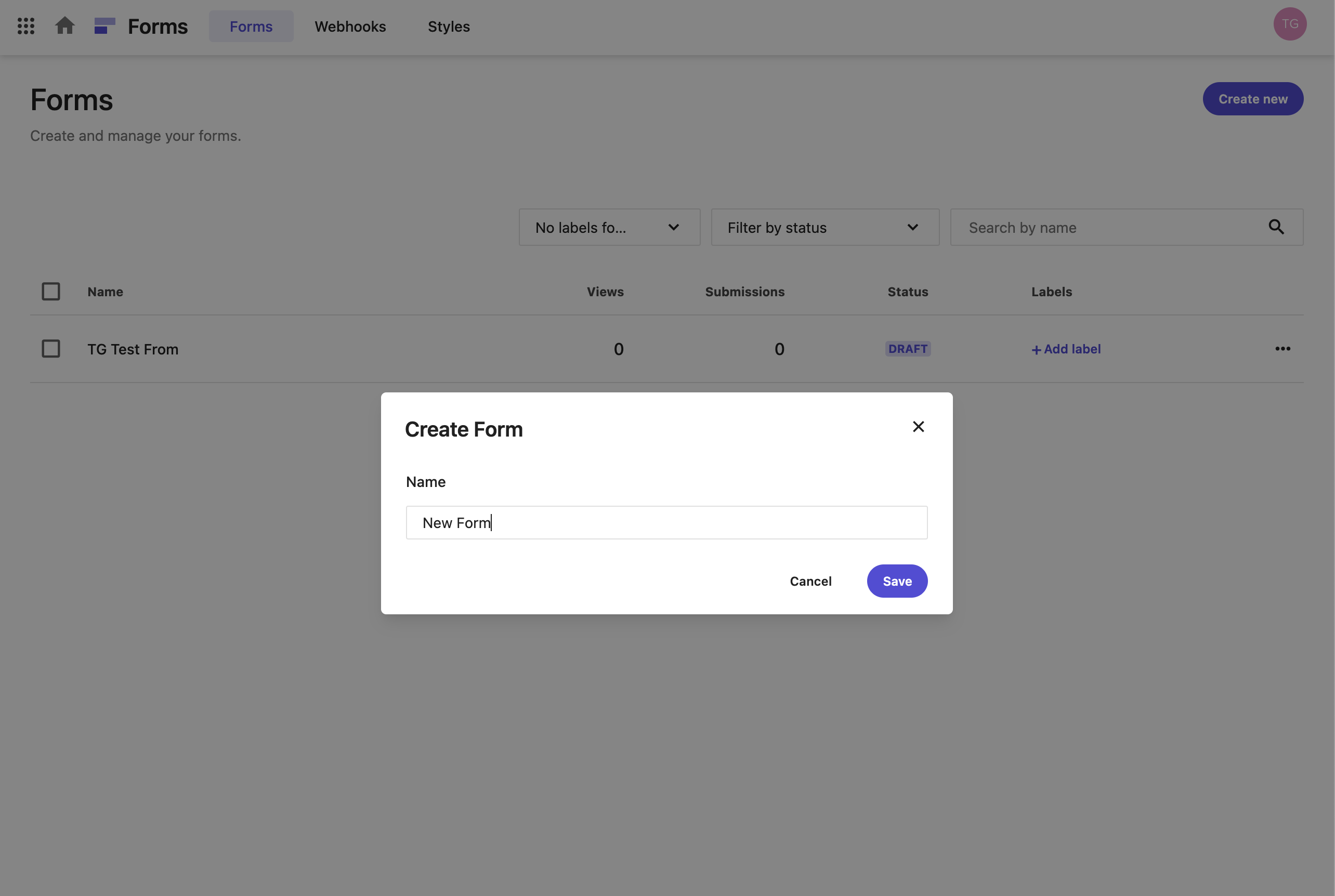Viewport: 1335px width, 896px height.
Task: Open the app launcher grid
Action: pos(25,25)
